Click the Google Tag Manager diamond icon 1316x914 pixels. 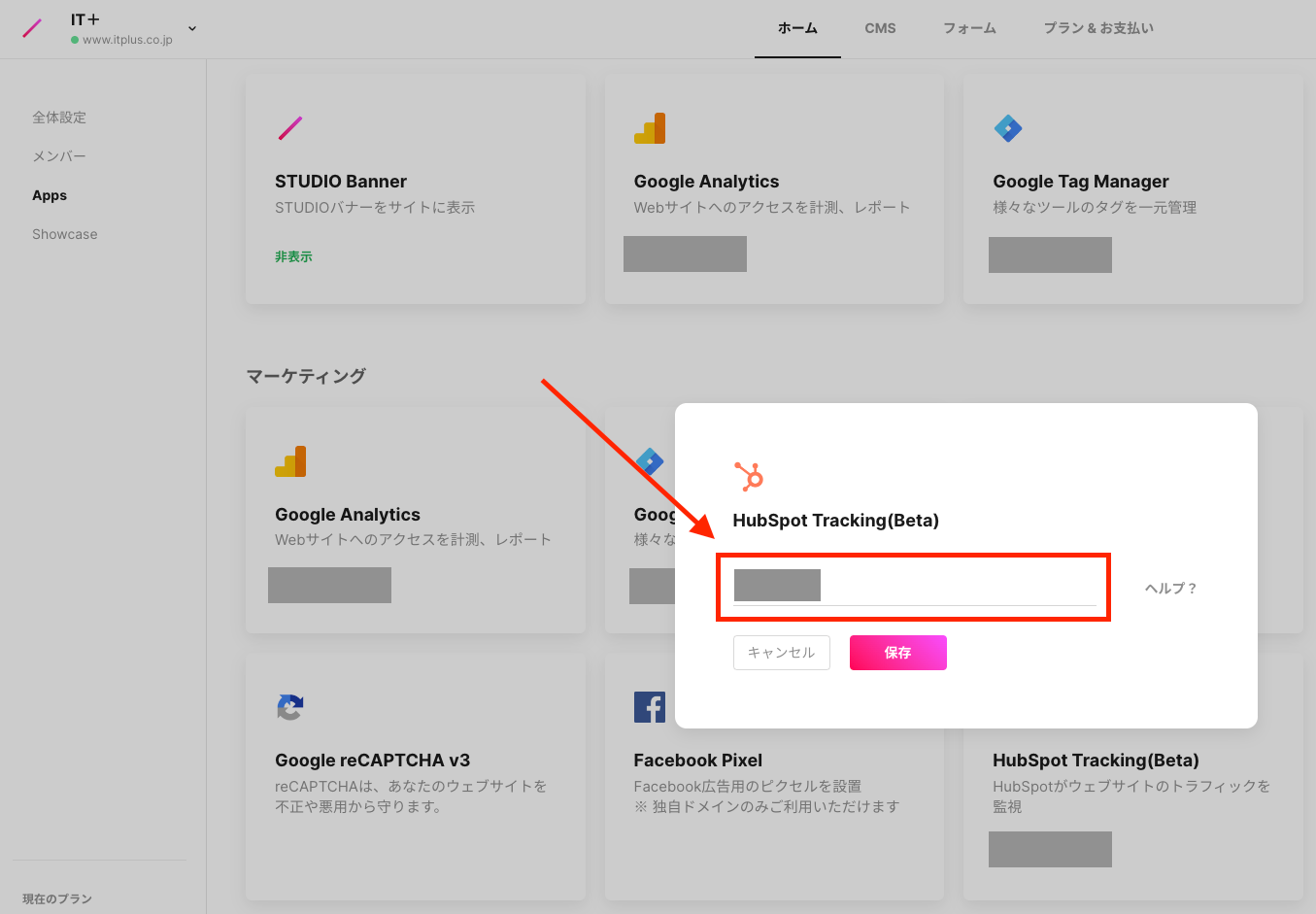tap(1008, 127)
